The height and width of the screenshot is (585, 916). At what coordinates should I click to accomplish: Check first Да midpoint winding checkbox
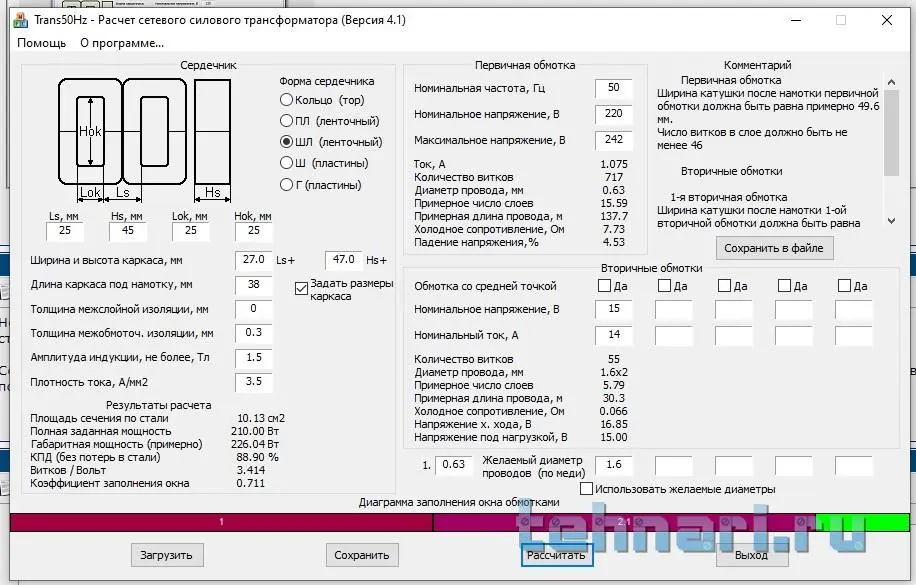pos(605,286)
